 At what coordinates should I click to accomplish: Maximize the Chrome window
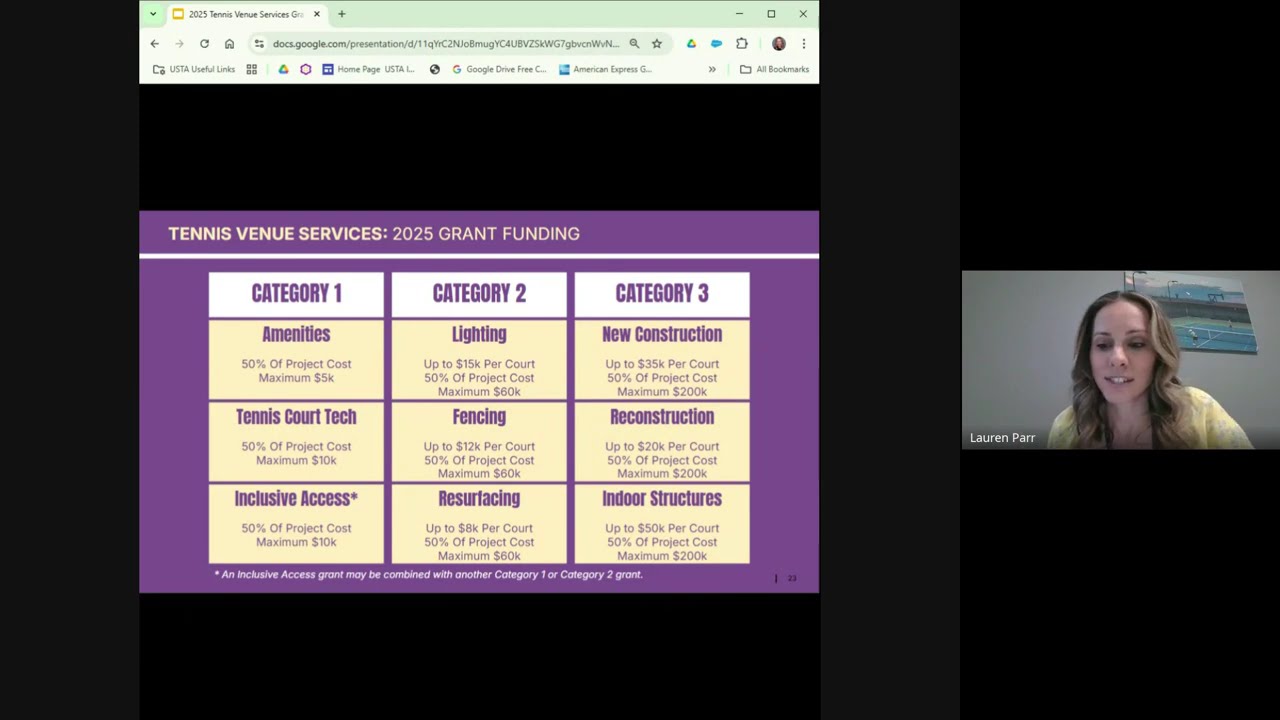tap(771, 14)
